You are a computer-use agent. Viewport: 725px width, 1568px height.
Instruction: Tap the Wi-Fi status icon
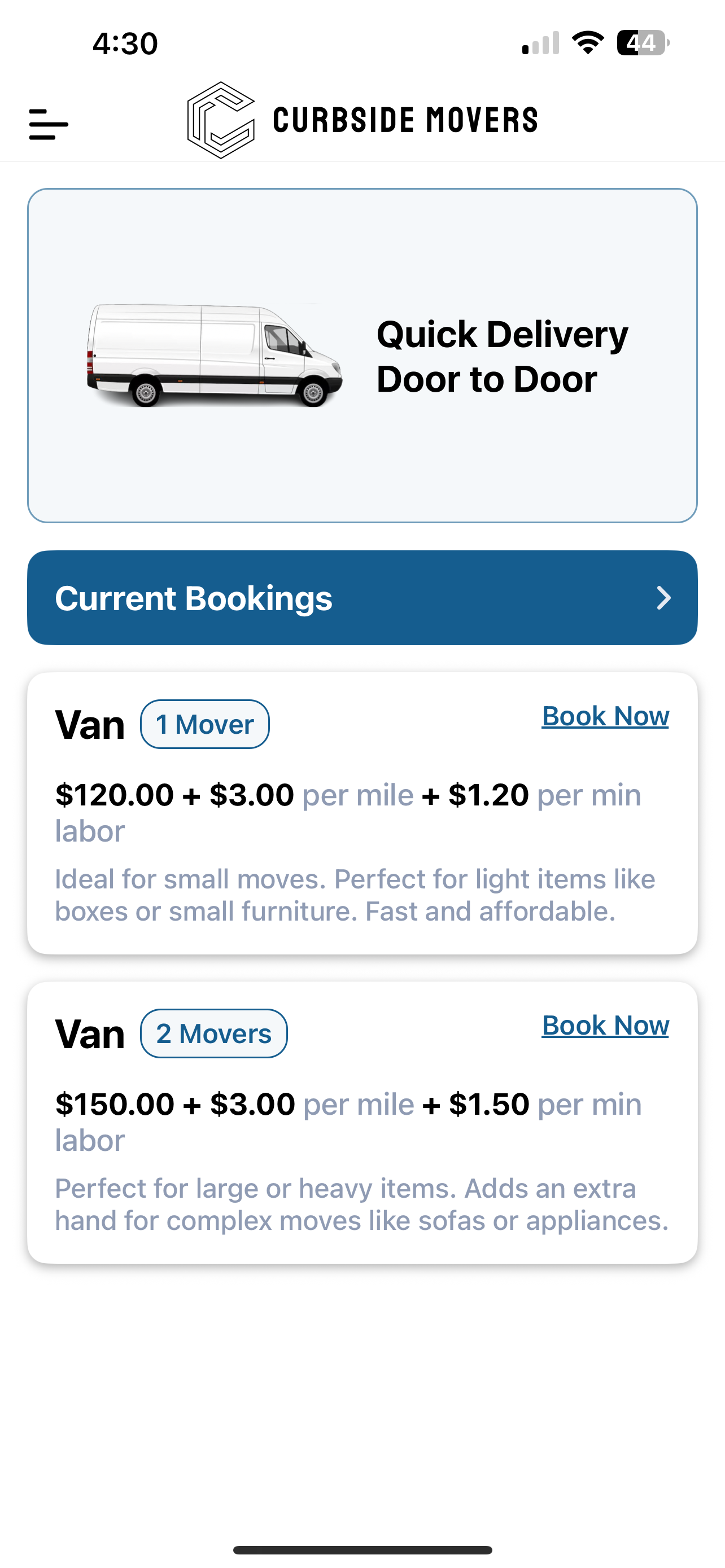coord(587,42)
